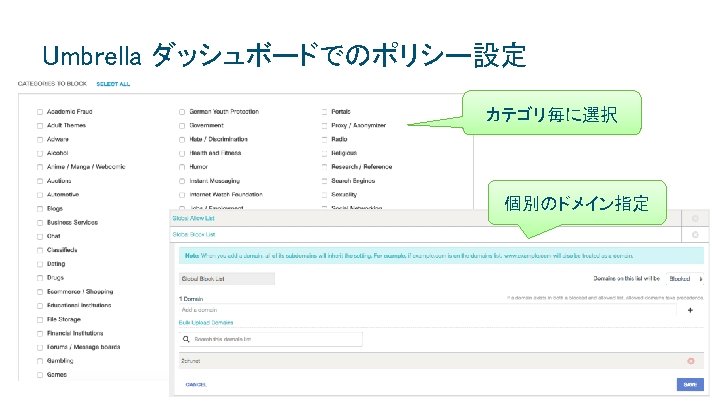Edit the Global Block List name field
Viewport: 720px width, 405px height.
coord(227,279)
